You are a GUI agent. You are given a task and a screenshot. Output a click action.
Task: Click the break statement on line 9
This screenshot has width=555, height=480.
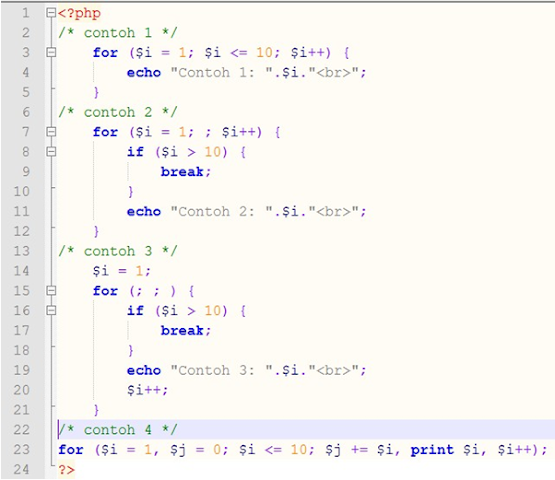[186, 172]
